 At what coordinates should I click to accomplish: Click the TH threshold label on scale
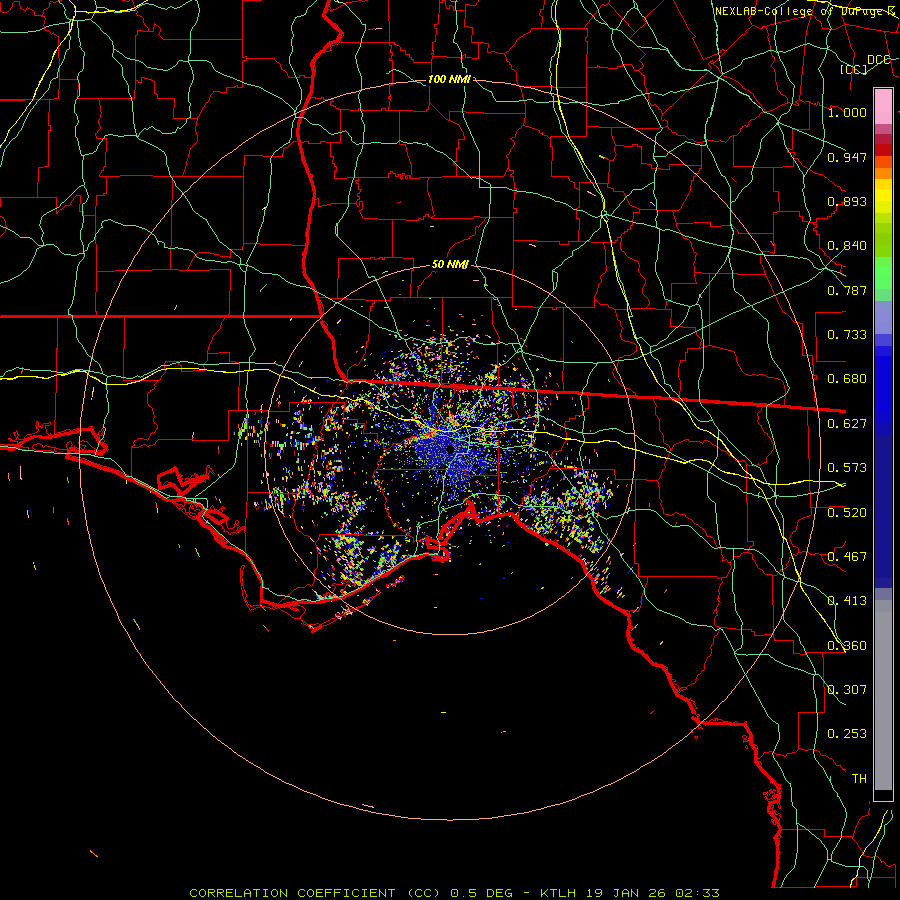pos(859,779)
